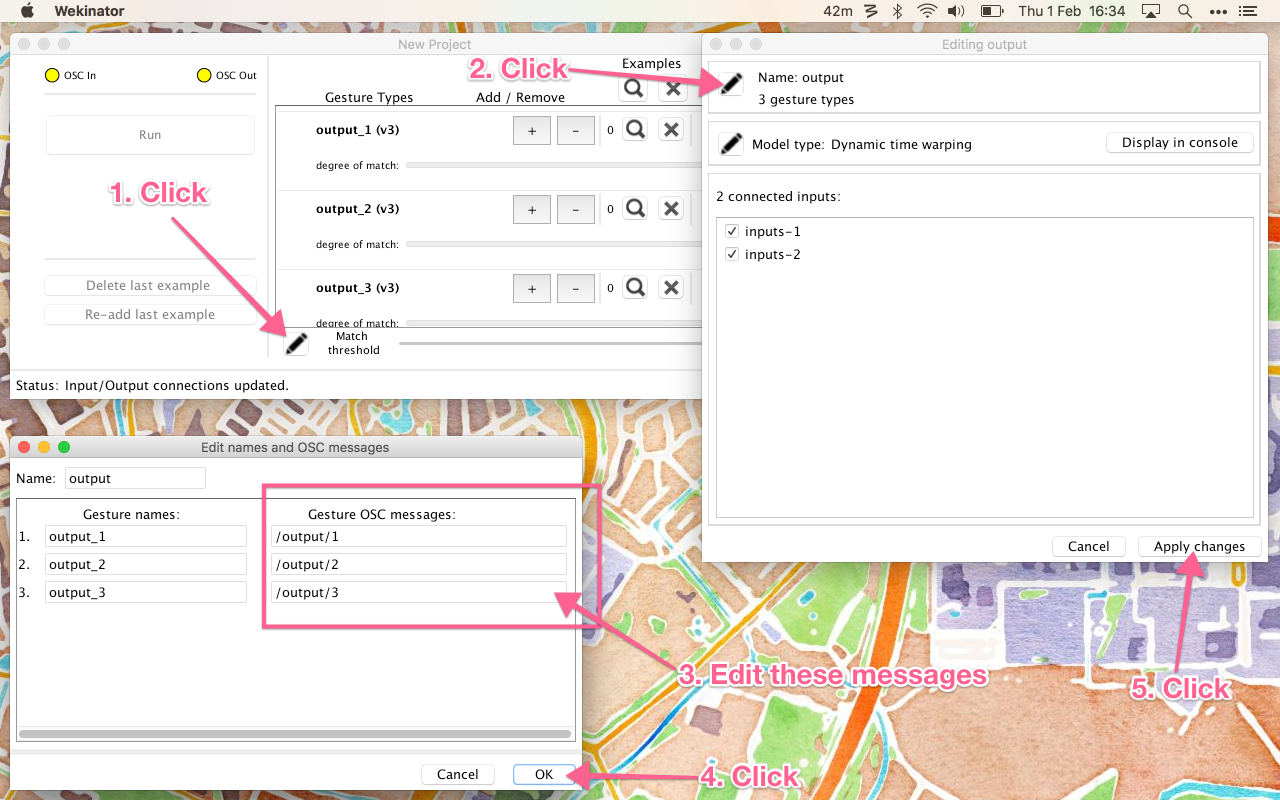Remove example from output_3 with minus button
This screenshot has width=1280, height=800.
click(x=576, y=289)
